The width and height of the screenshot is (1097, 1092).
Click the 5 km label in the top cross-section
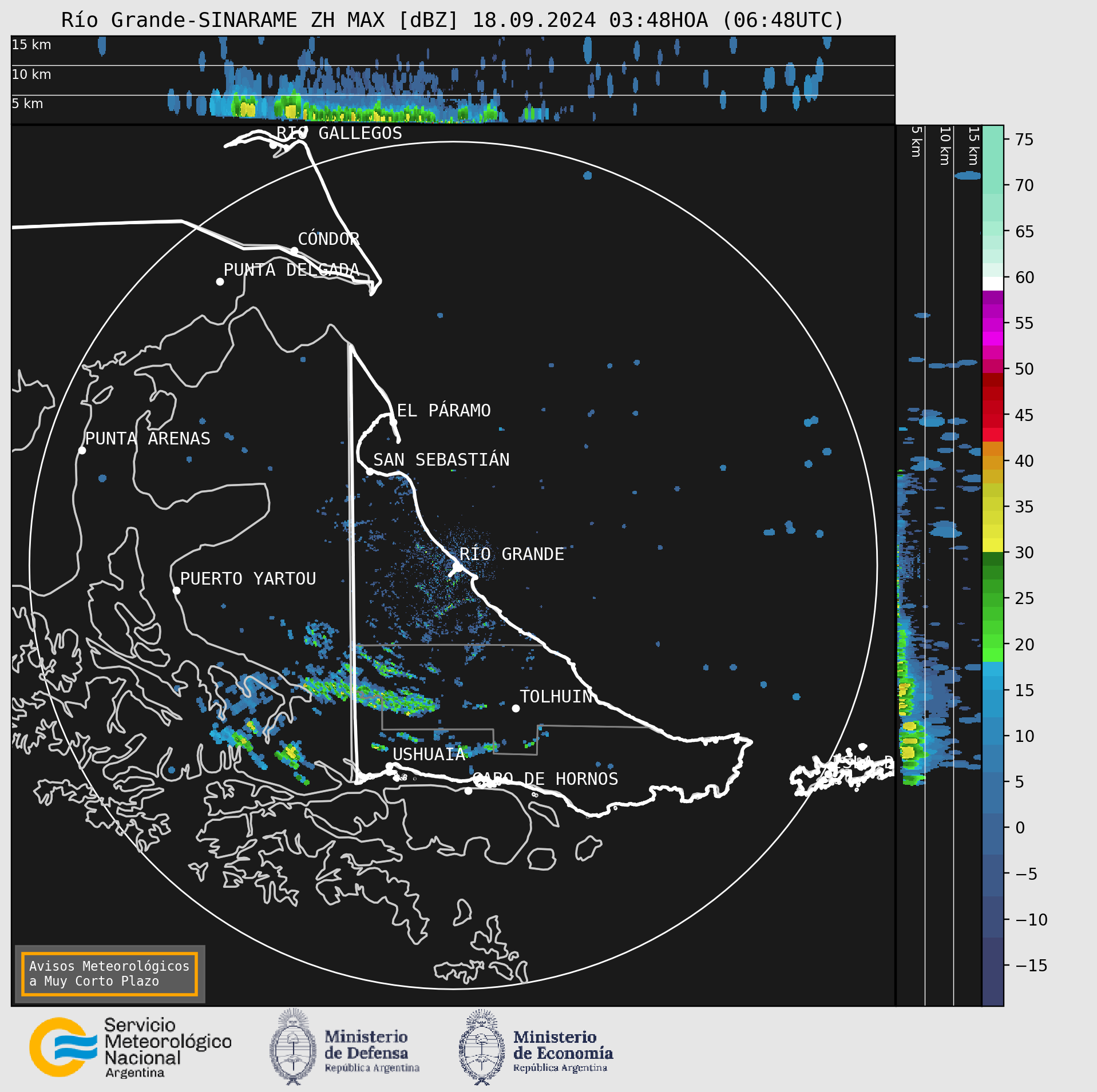(27, 104)
